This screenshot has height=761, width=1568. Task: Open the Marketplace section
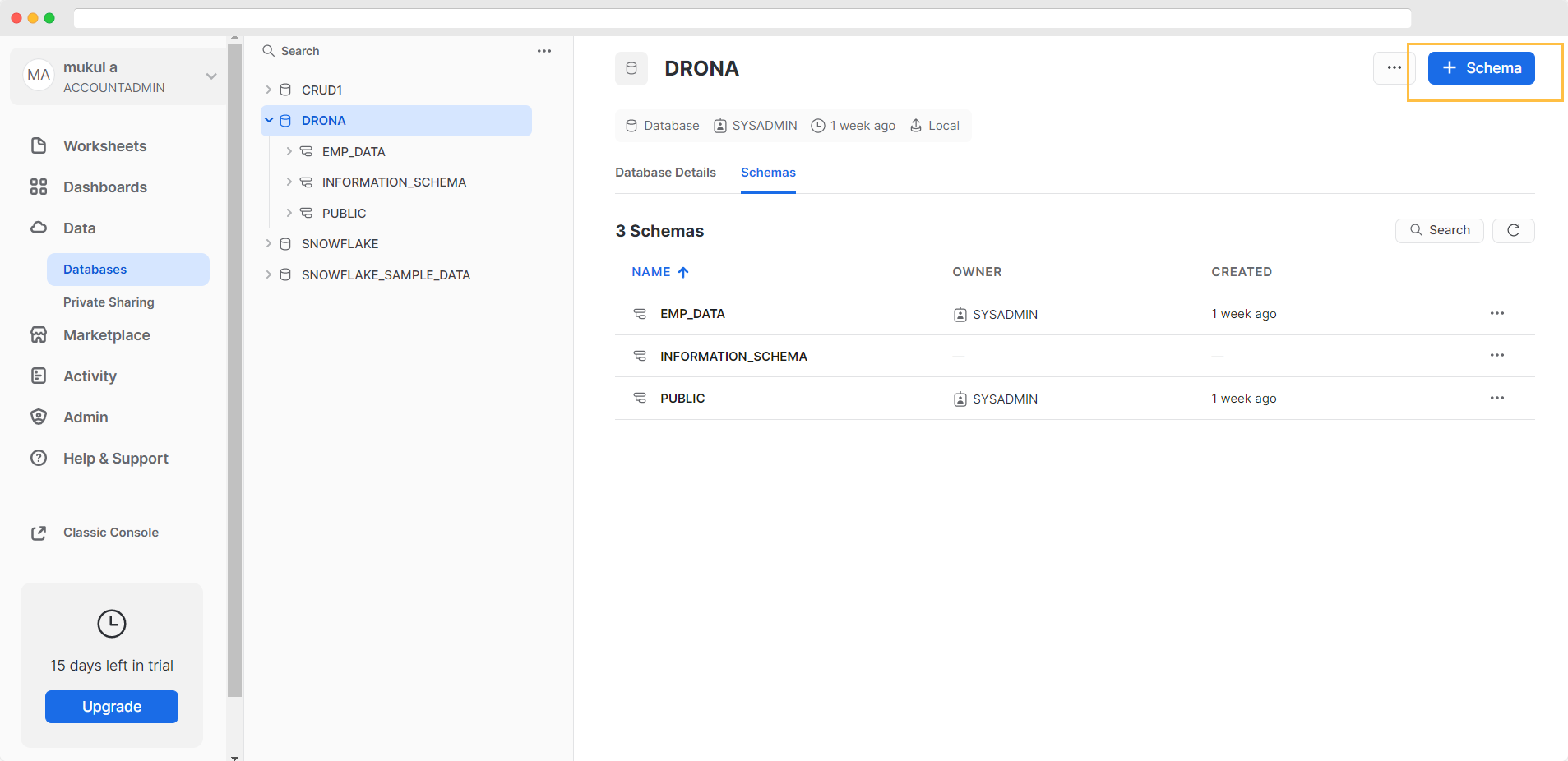[x=106, y=335]
